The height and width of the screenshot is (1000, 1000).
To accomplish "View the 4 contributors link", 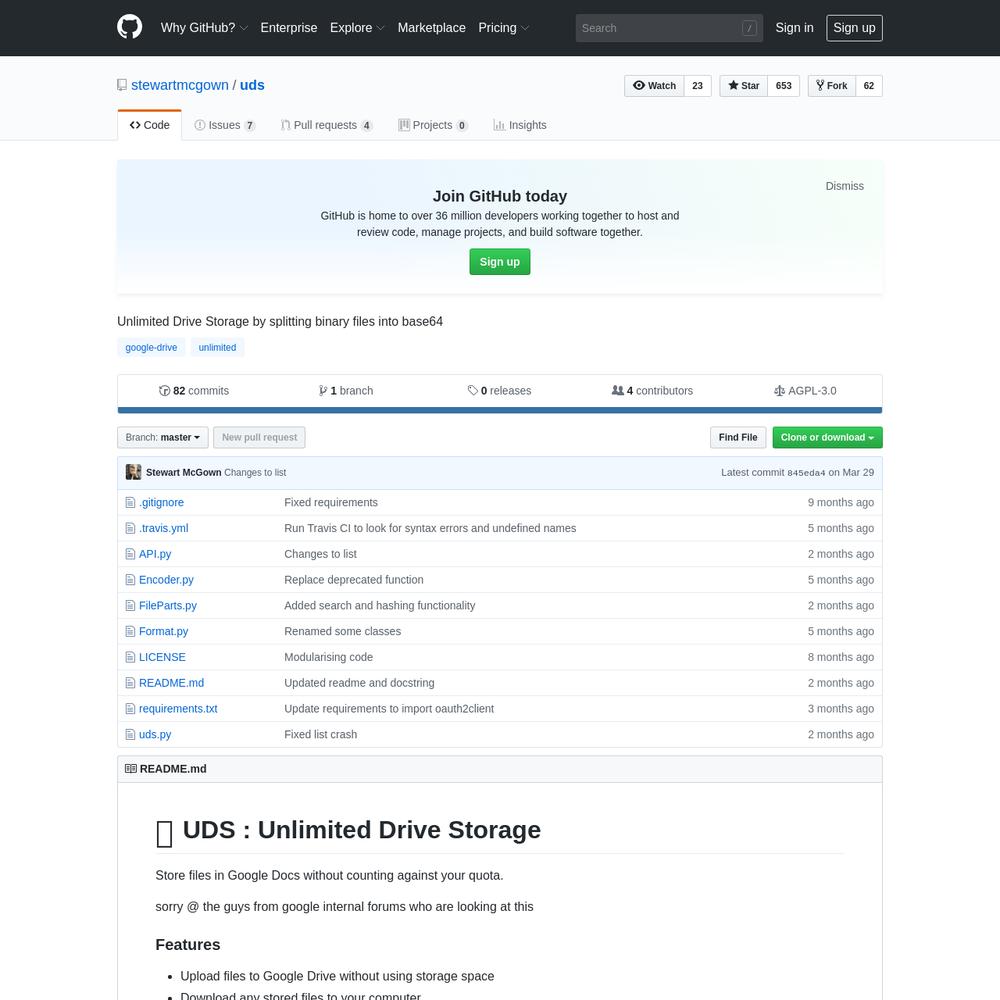I will [652, 391].
